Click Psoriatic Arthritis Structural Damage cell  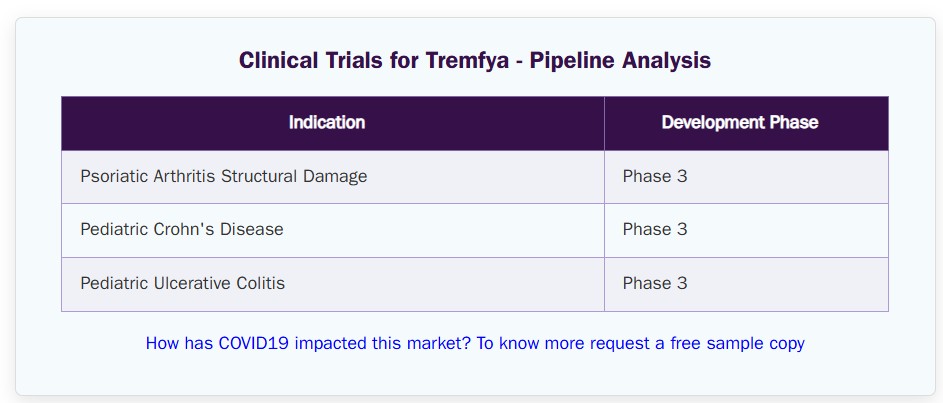click(x=333, y=177)
